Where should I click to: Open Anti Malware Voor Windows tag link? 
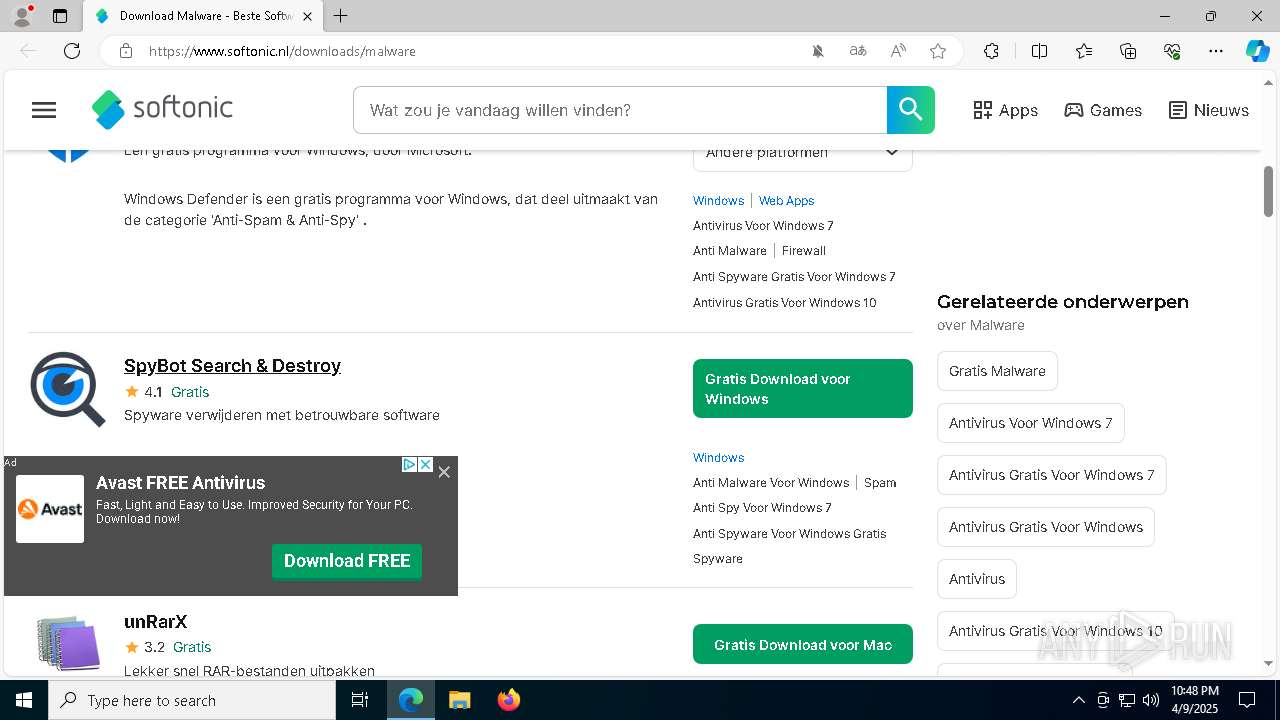coord(771,482)
